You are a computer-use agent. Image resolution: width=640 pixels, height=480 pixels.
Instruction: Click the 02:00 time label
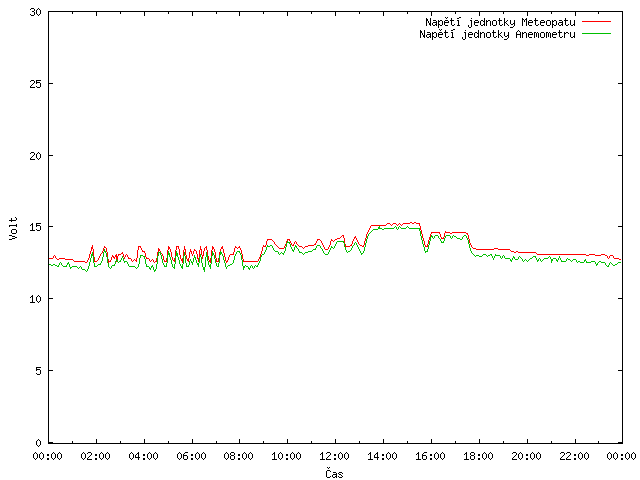pyautogui.click(x=96, y=456)
